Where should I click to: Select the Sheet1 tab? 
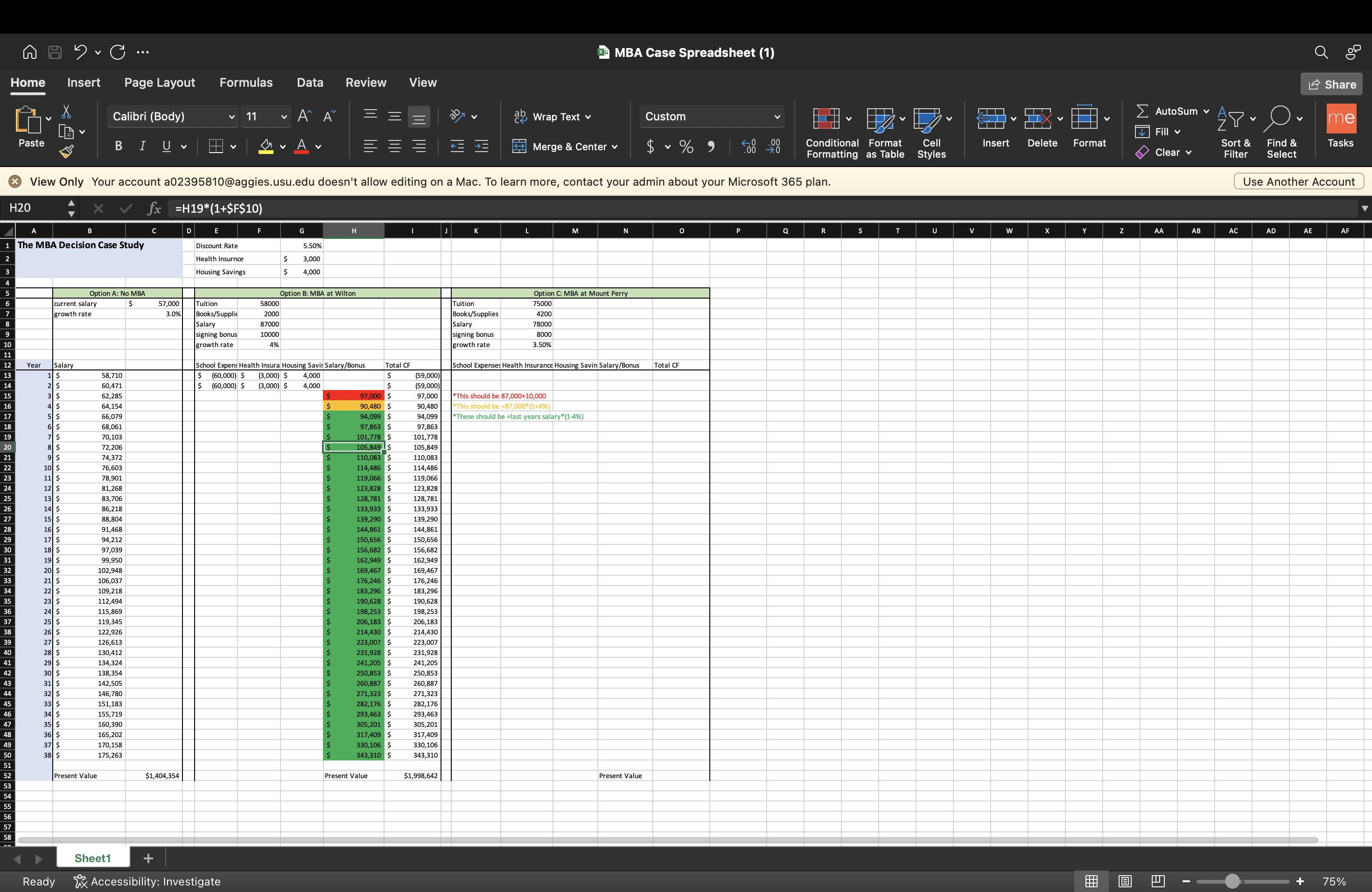[92, 858]
